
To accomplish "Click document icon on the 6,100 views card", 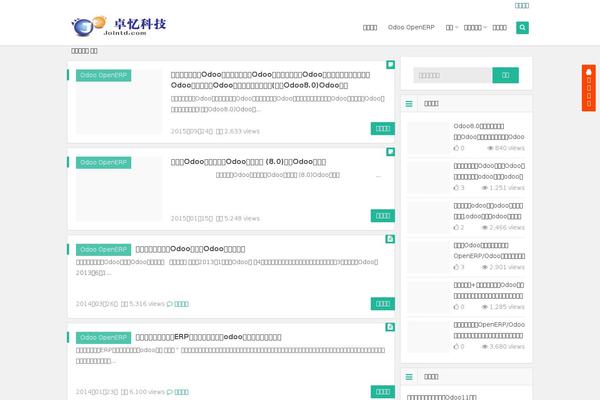I will 390,327.
